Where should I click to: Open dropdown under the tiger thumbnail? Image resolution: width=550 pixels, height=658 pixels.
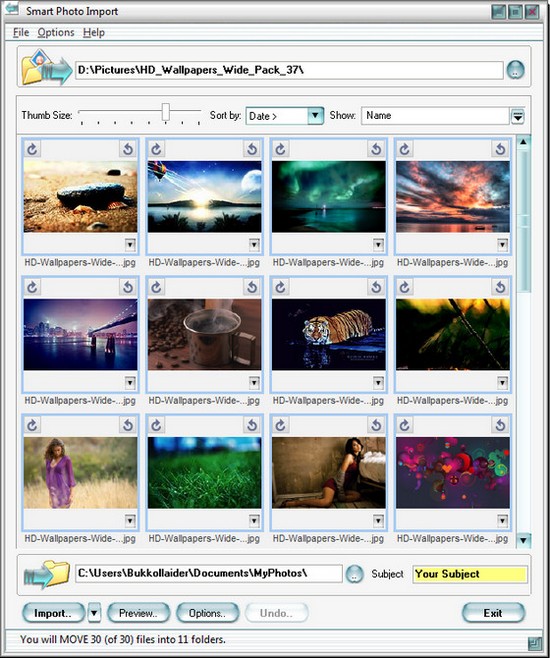tap(378, 383)
